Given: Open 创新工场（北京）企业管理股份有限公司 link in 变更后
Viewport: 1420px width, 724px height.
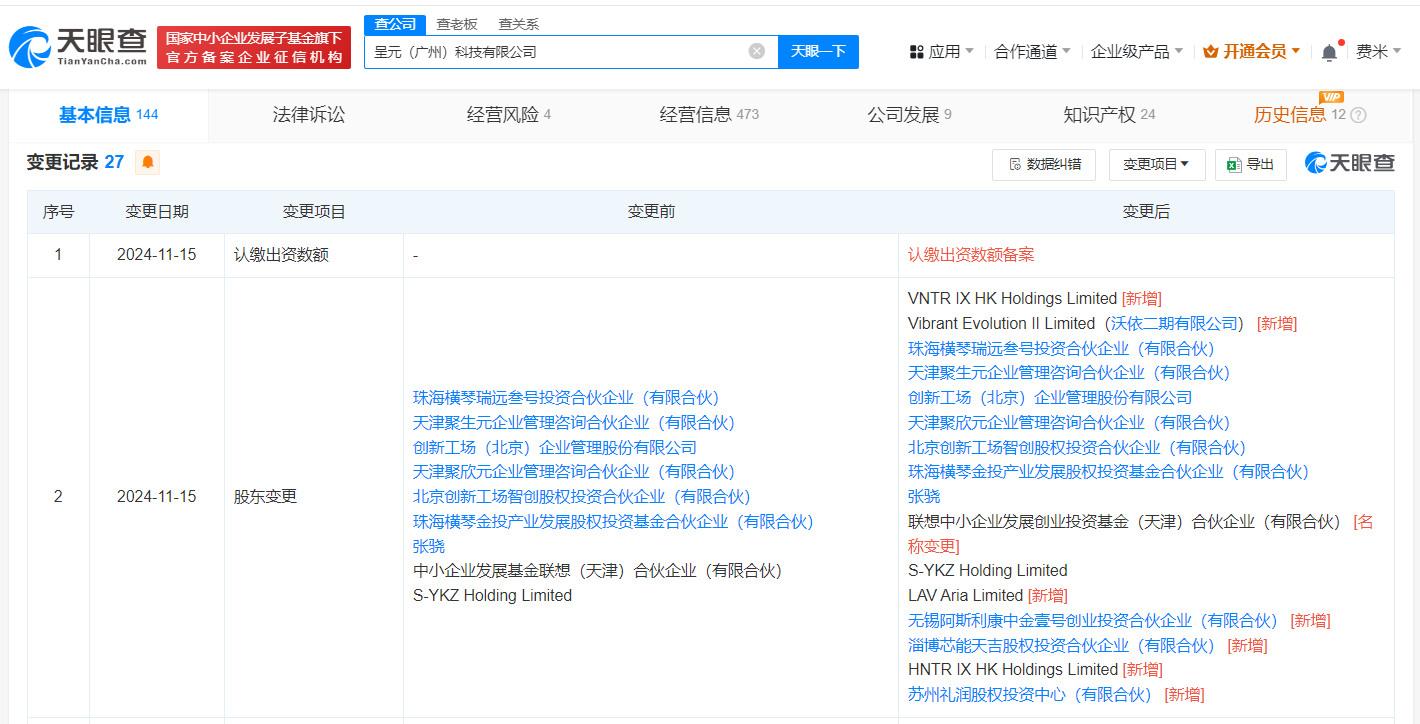Looking at the screenshot, I should click(1050, 398).
